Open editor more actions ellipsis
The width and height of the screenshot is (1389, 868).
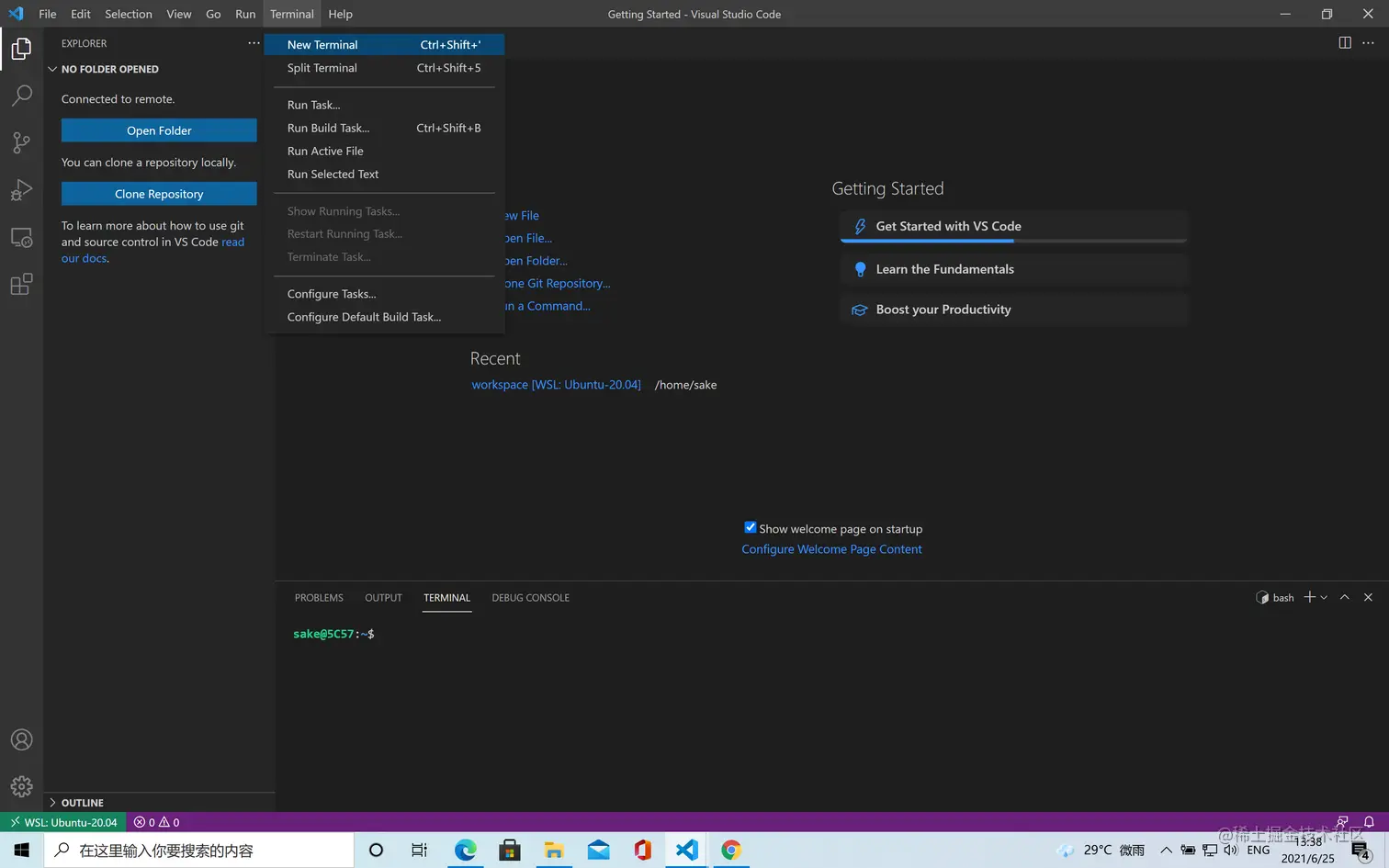click(x=1368, y=43)
